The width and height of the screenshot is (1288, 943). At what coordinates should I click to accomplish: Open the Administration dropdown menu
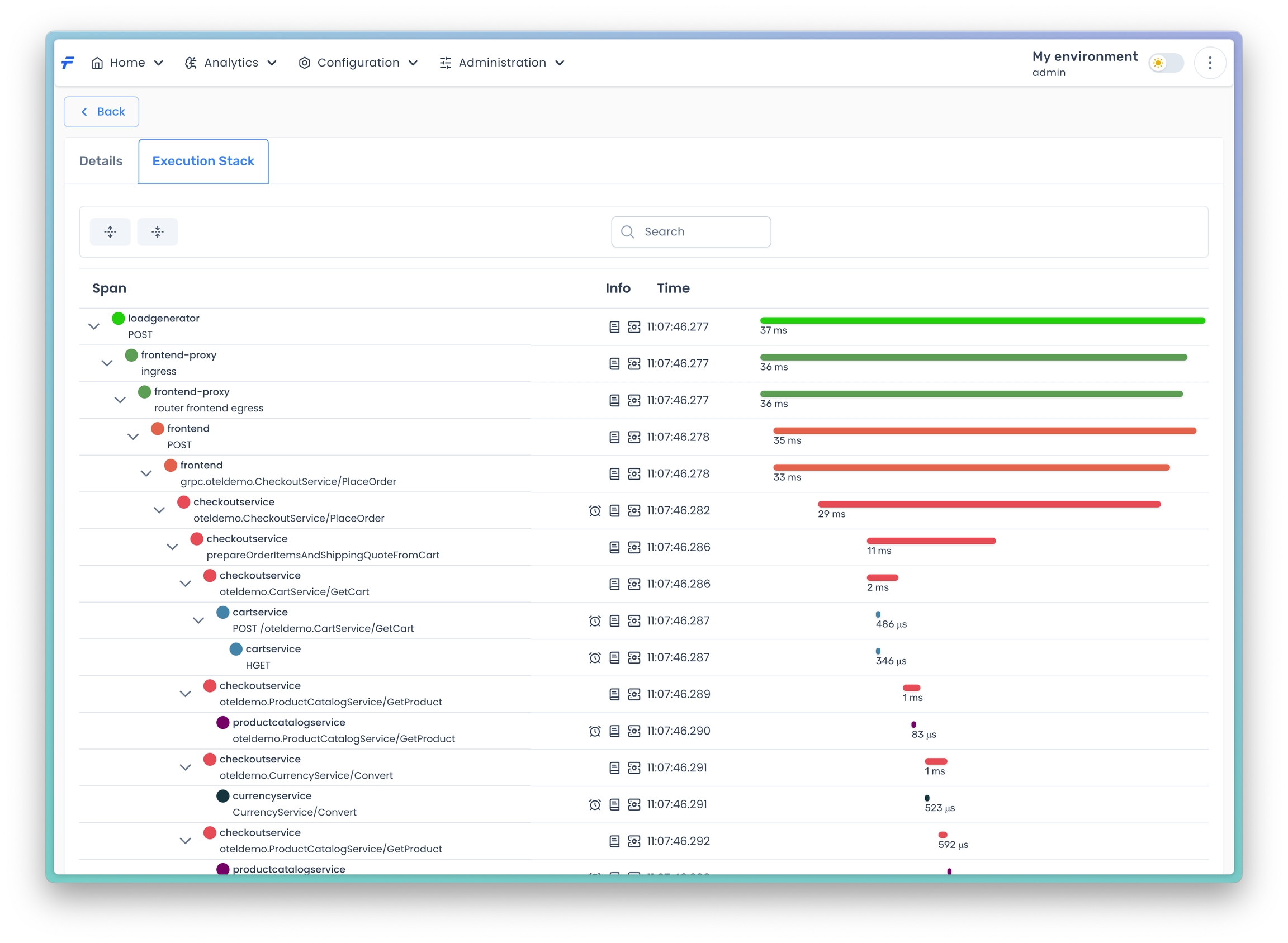click(502, 63)
